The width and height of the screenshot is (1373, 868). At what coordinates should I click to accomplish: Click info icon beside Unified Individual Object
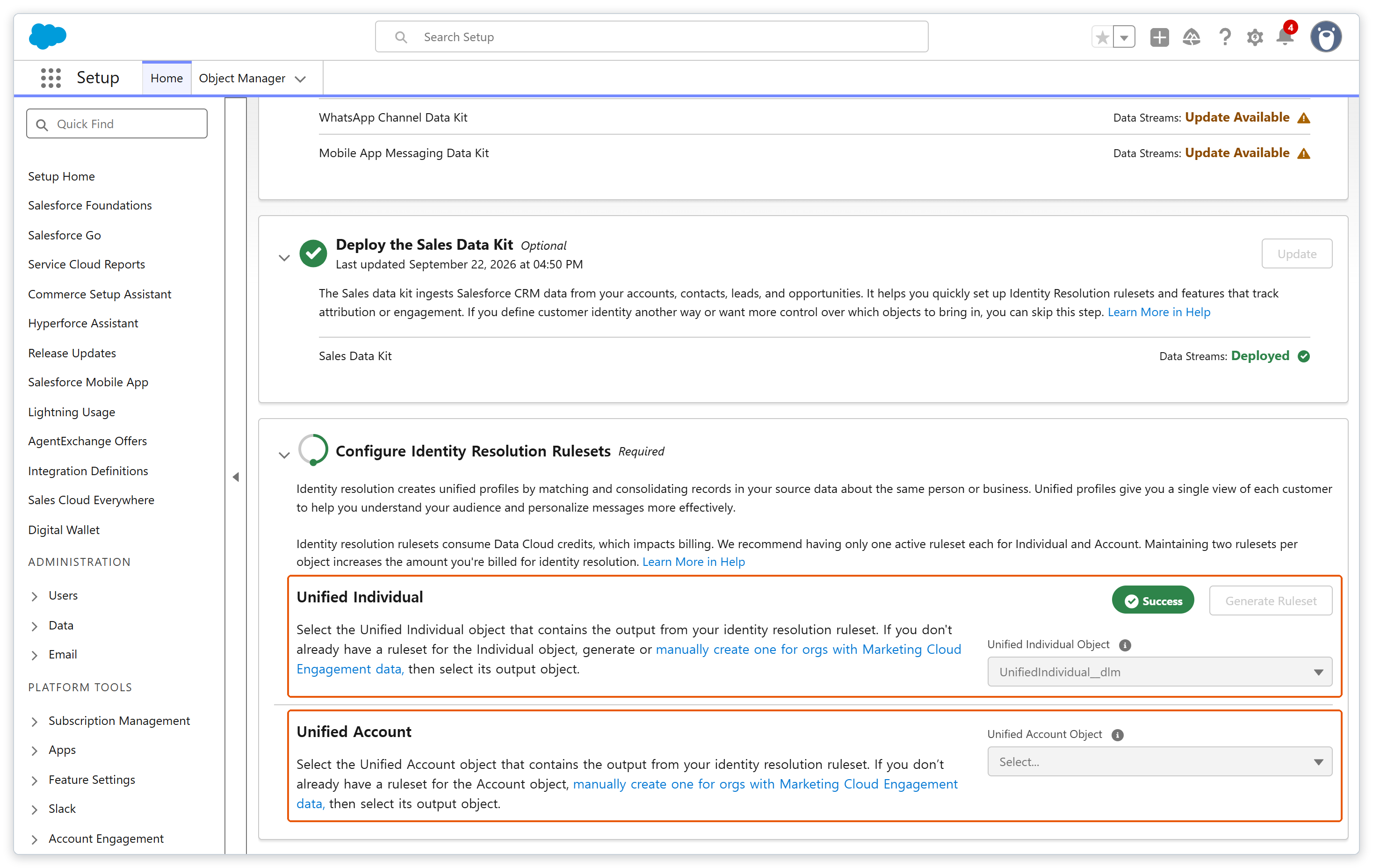pos(1124,645)
